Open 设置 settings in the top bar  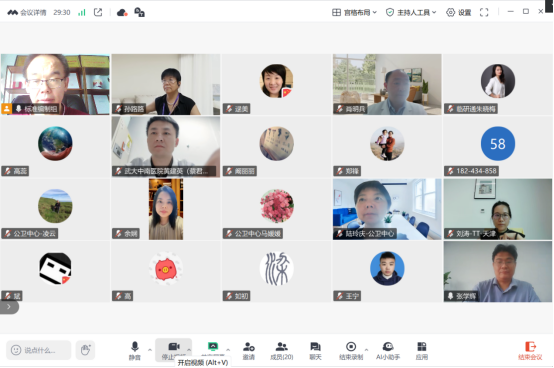point(459,12)
